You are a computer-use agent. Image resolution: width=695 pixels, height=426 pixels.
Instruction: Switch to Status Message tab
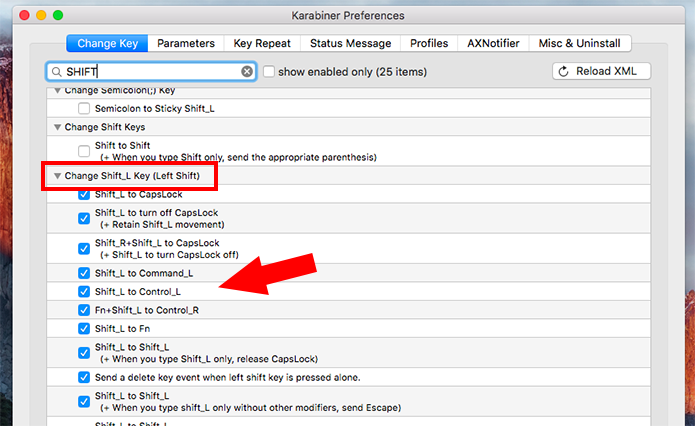pos(350,43)
